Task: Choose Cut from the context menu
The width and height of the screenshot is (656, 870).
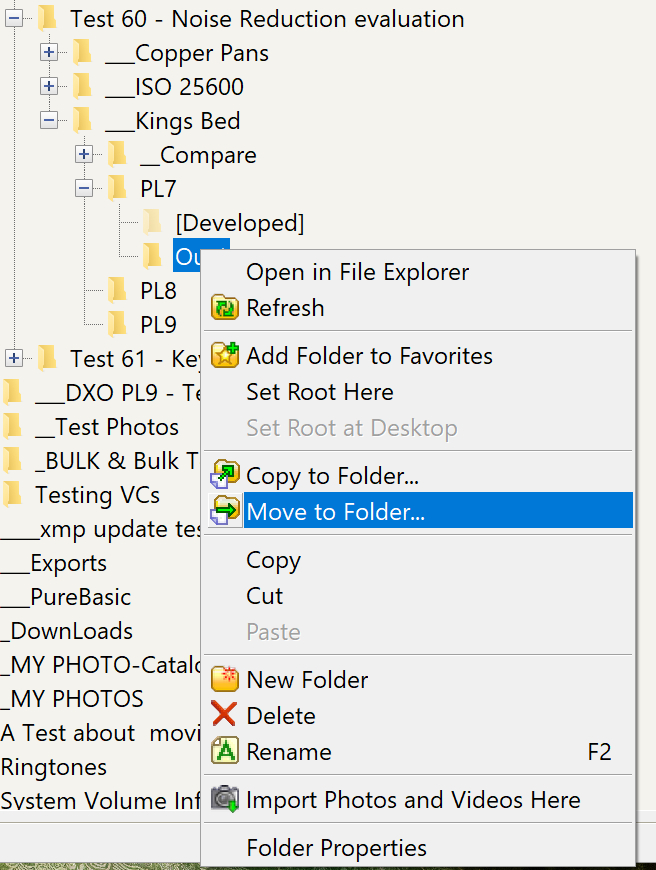Action: (265, 596)
